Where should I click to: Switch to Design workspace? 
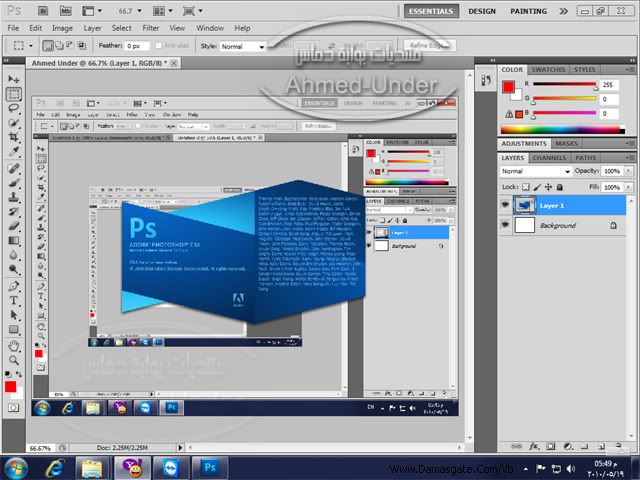pyautogui.click(x=482, y=11)
